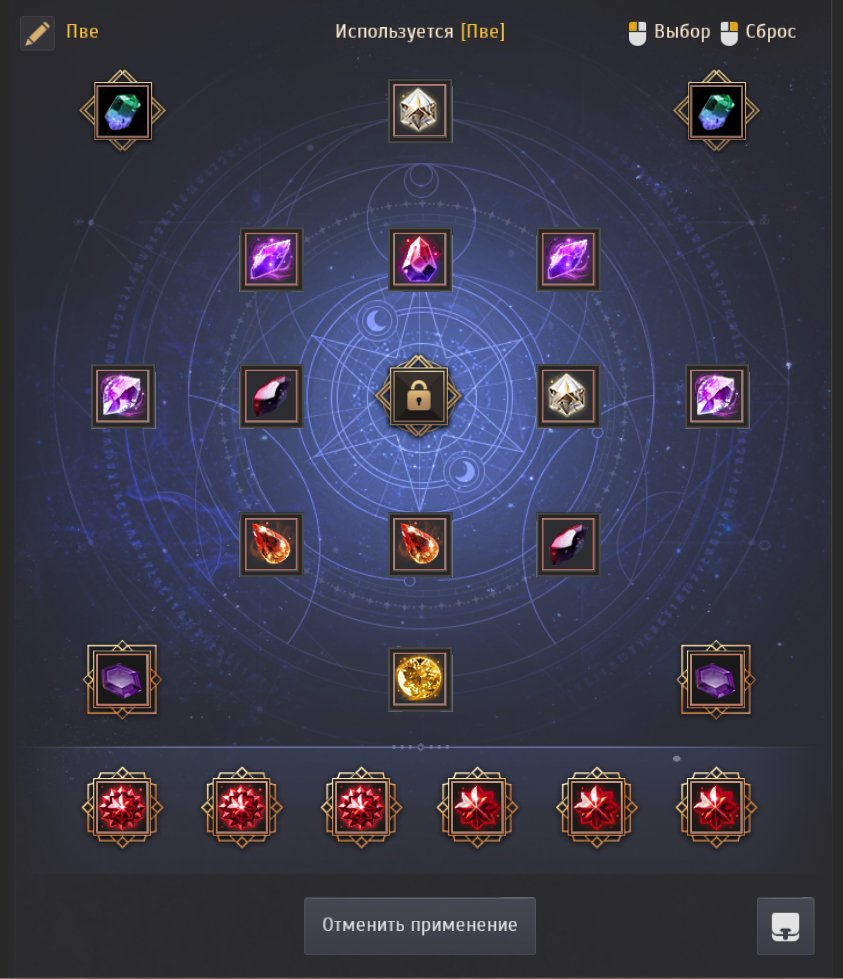Select the upper-left purple shard crystal

point(271,259)
